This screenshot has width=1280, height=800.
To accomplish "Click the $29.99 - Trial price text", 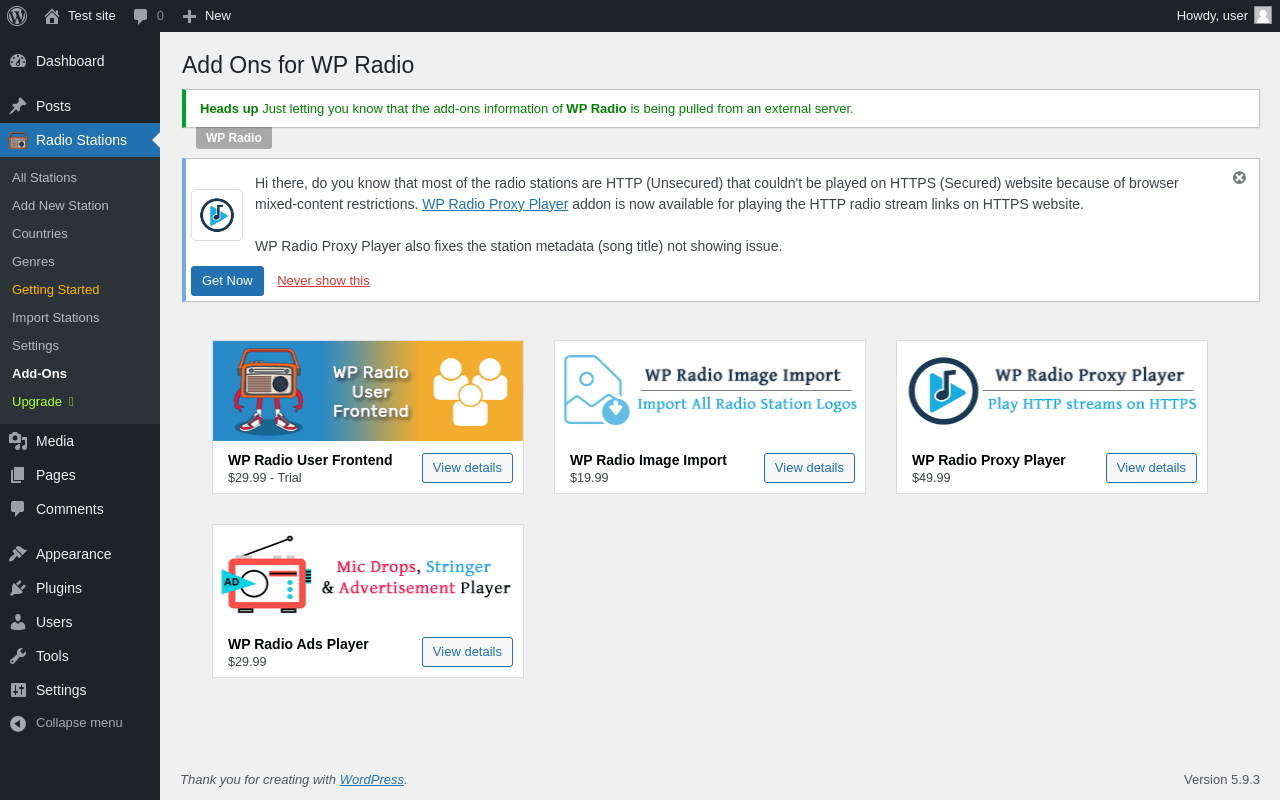I will pos(265,478).
